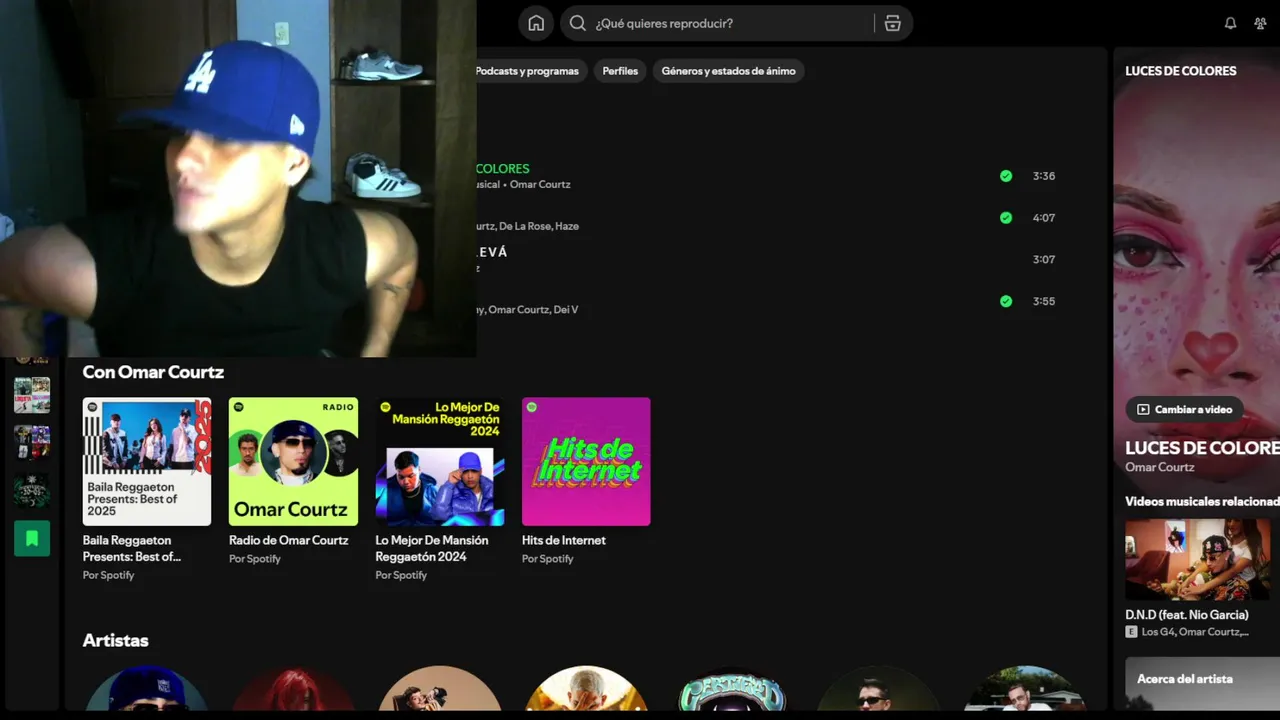Click Cambiar a video button
Image resolution: width=1280 pixels, height=720 pixels.
pyautogui.click(x=1184, y=409)
